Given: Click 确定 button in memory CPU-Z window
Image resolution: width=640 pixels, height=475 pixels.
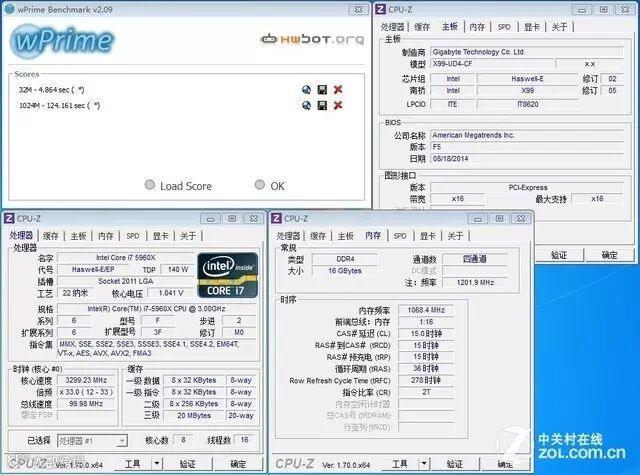Looking at the screenshot, I should pos(505,464).
